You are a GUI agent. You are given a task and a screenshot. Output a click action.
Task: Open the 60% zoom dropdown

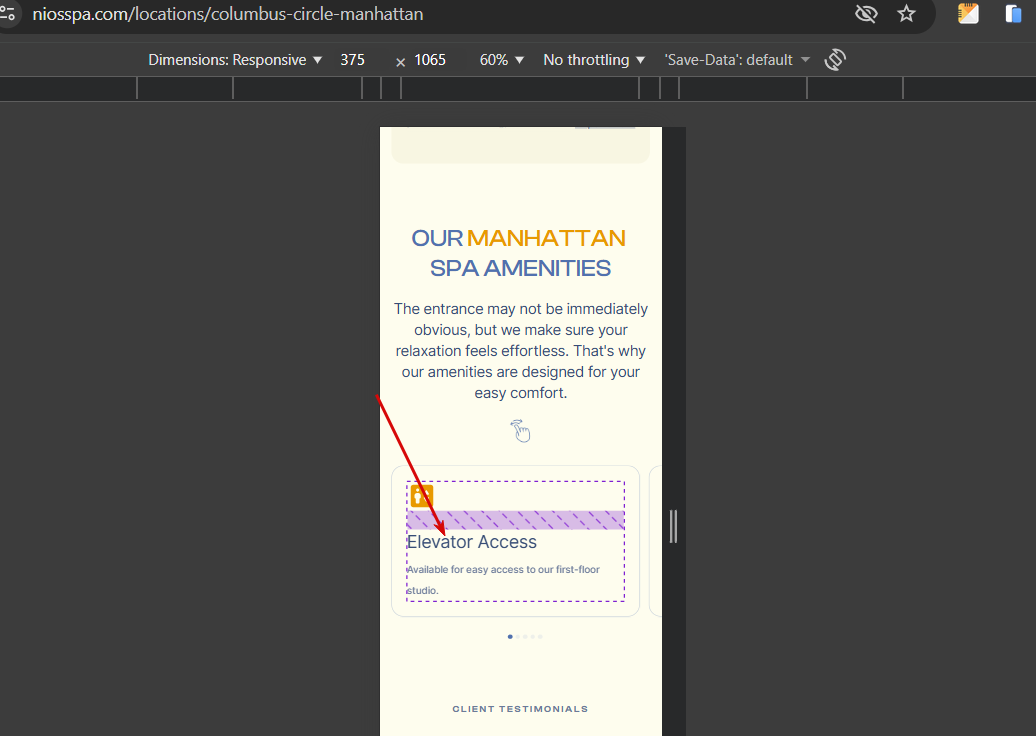[501, 60]
